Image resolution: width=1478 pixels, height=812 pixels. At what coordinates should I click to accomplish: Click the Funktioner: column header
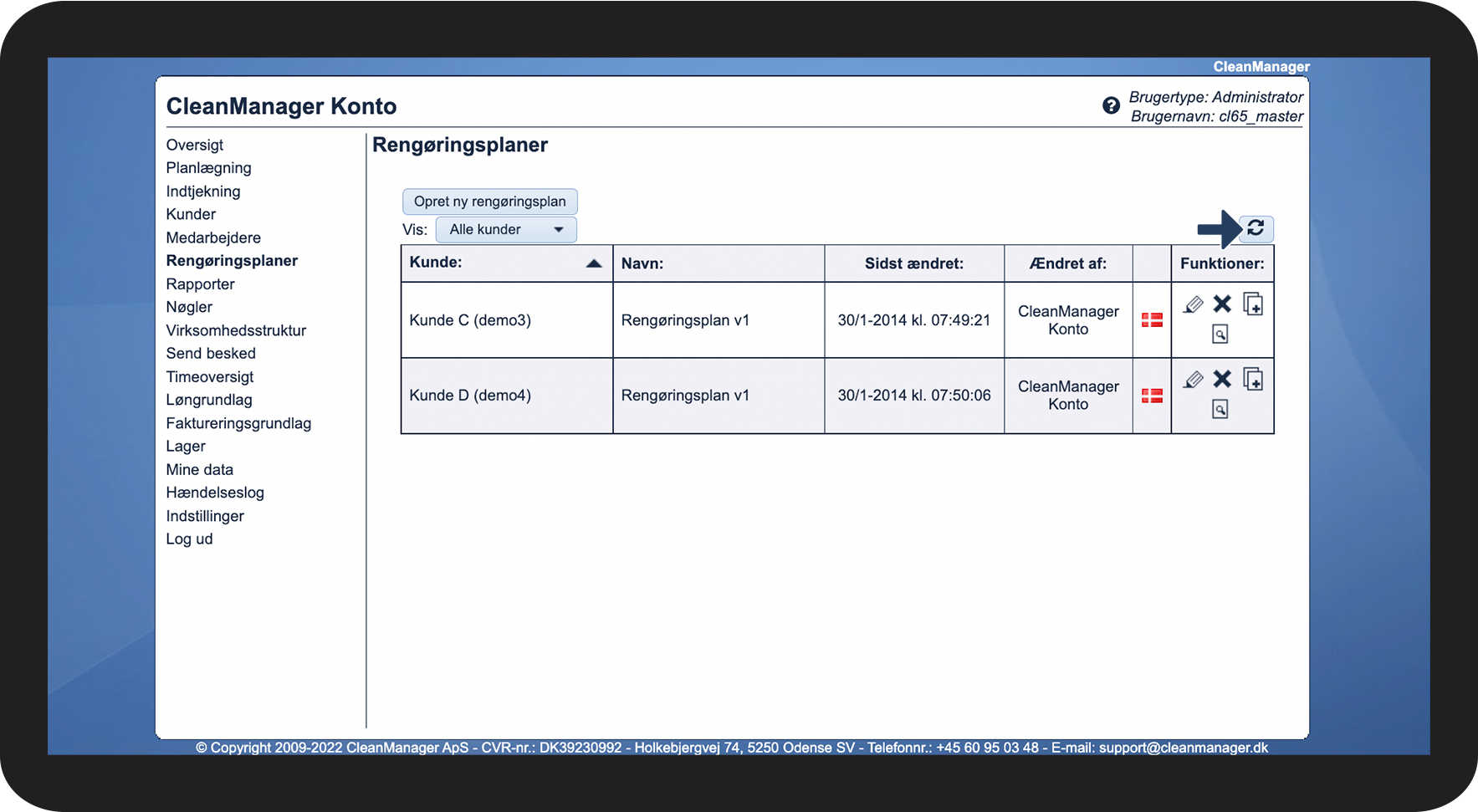1222,263
